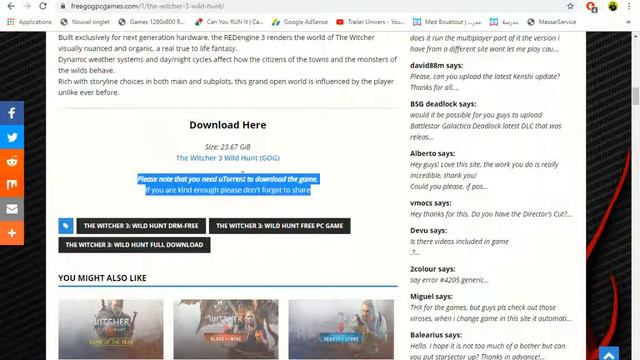Share the page on Facebook
Image resolution: width=640 pixels, height=360 pixels.
click(12, 113)
